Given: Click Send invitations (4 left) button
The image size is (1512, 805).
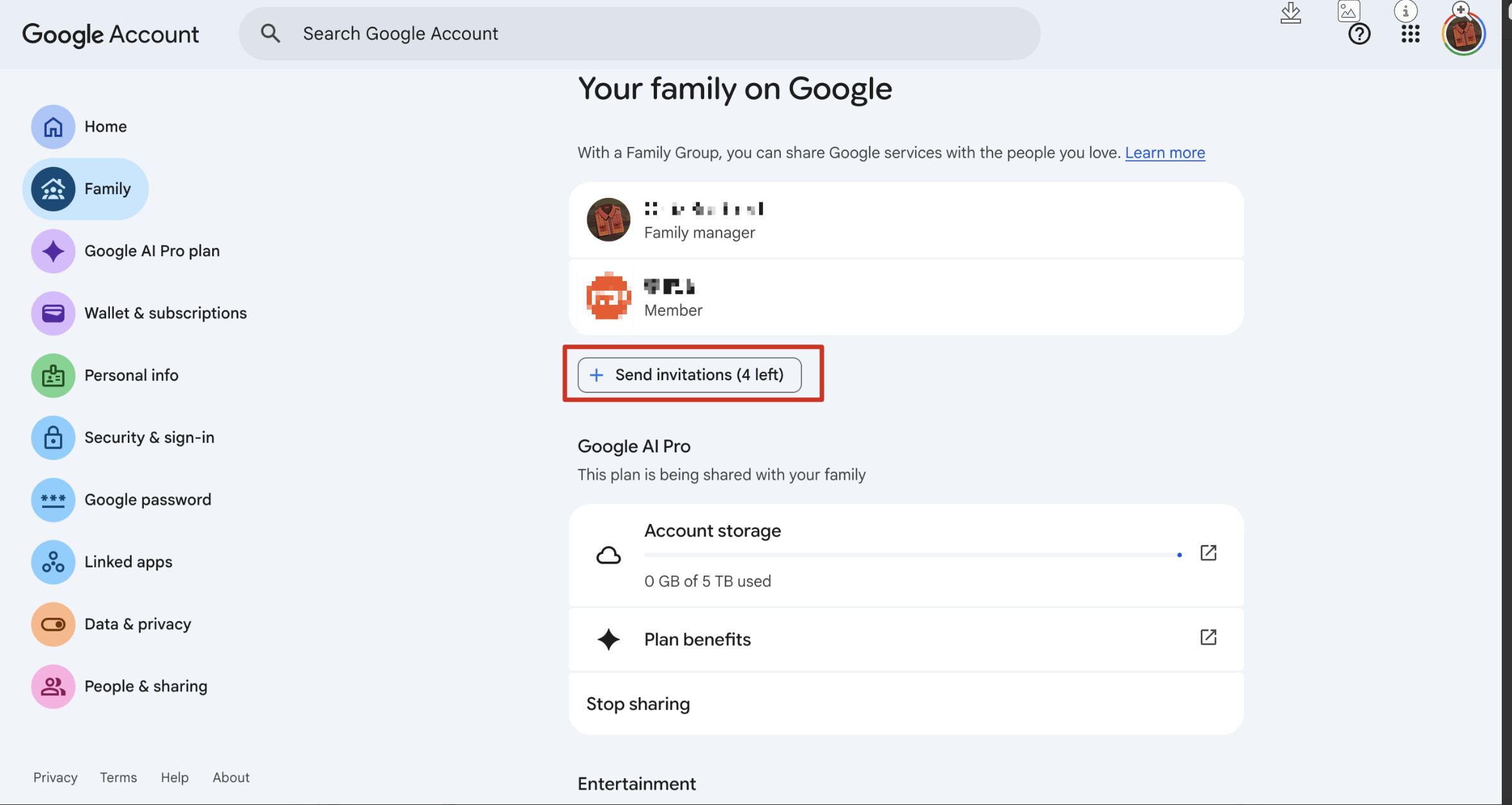Looking at the screenshot, I should [x=690, y=375].
